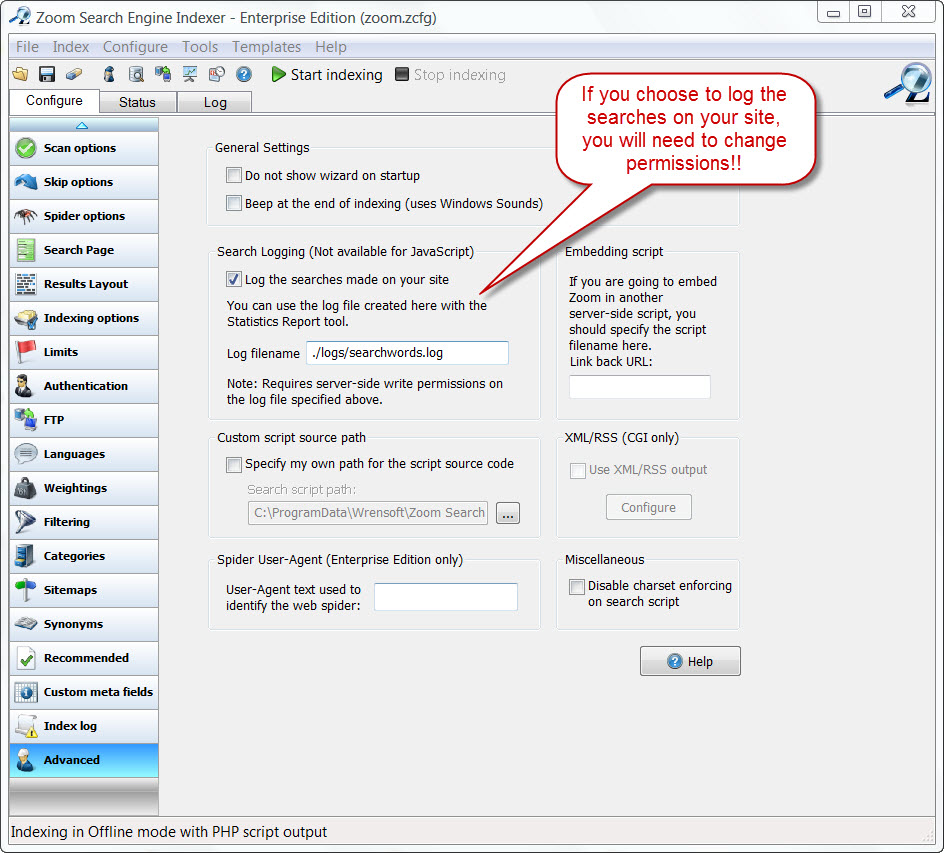The width and height of the screenshot is (944, 853).
Task: Click status text 'Indexing in Offline mode with PHP script output'
Action: (x=169, y=832)
